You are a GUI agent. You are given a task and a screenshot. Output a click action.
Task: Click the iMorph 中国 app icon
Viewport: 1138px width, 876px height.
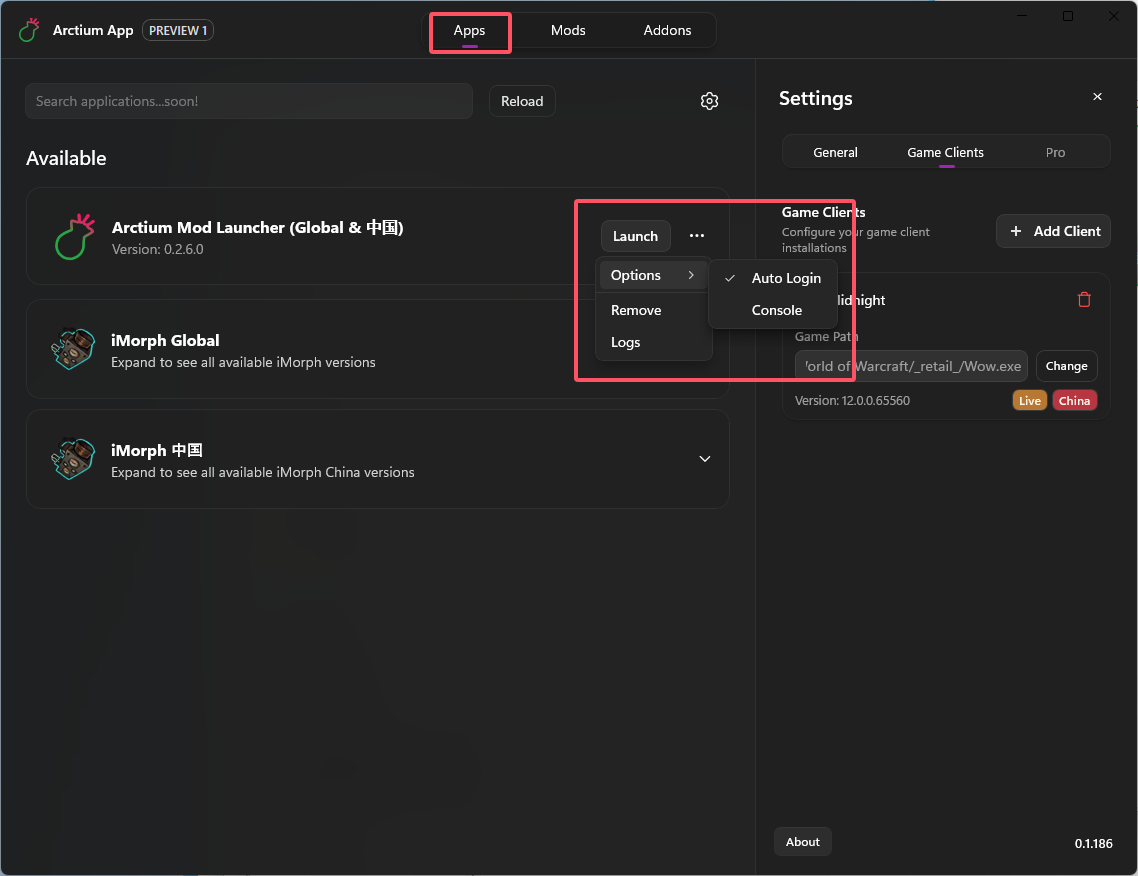click(x=72, y=459)
